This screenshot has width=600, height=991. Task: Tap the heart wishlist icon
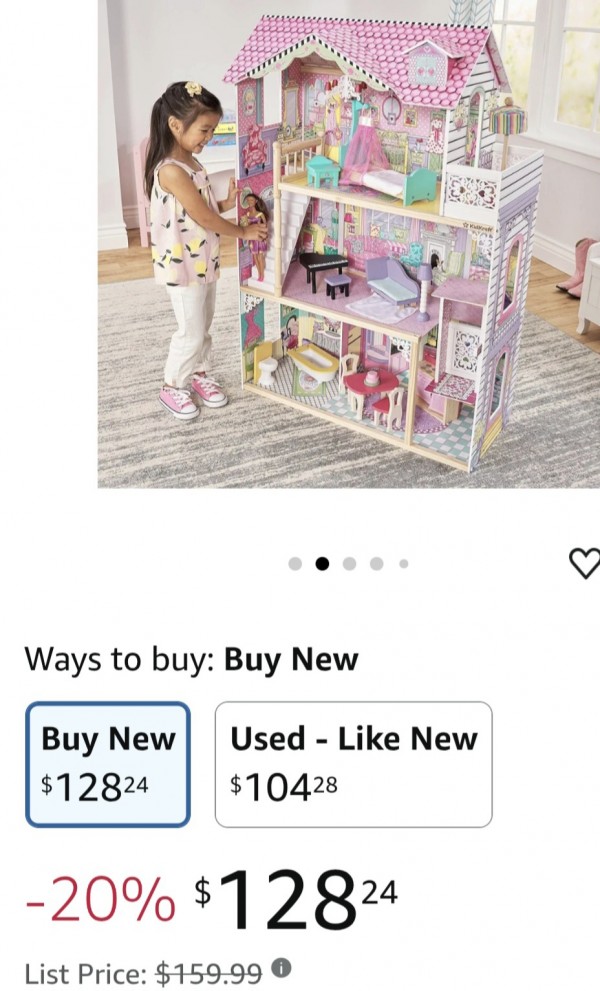[585, 563]
